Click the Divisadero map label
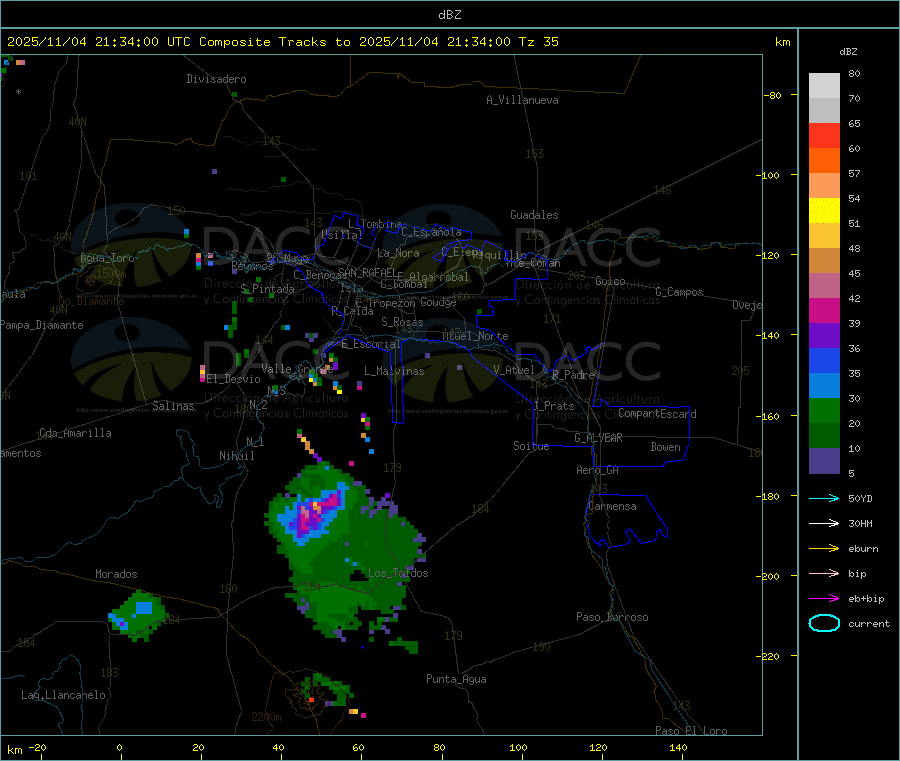Image resolution: width=900 pixels, height=761 pixels. pos(216,79)
